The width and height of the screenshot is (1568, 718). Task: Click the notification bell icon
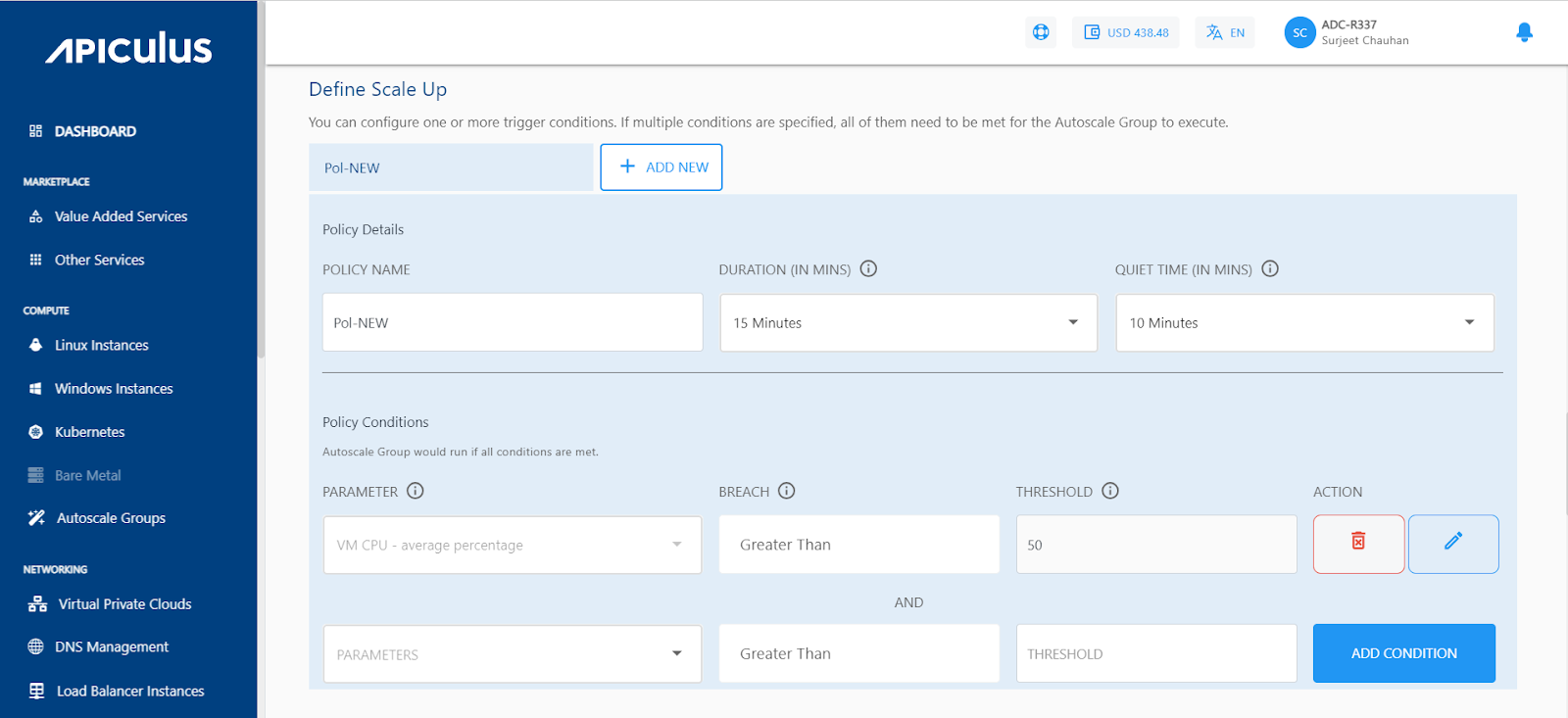tap(1524, 32)
